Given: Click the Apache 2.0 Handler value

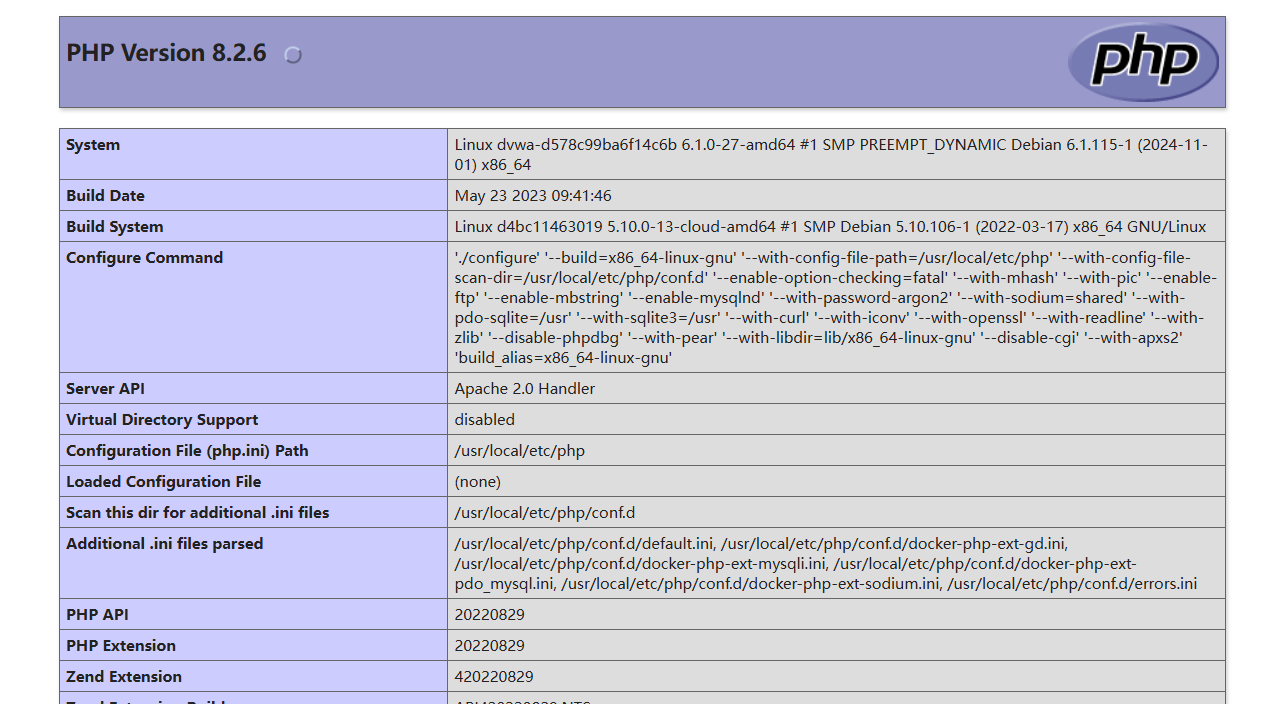Looking at the screenshot, I should 525,389.
